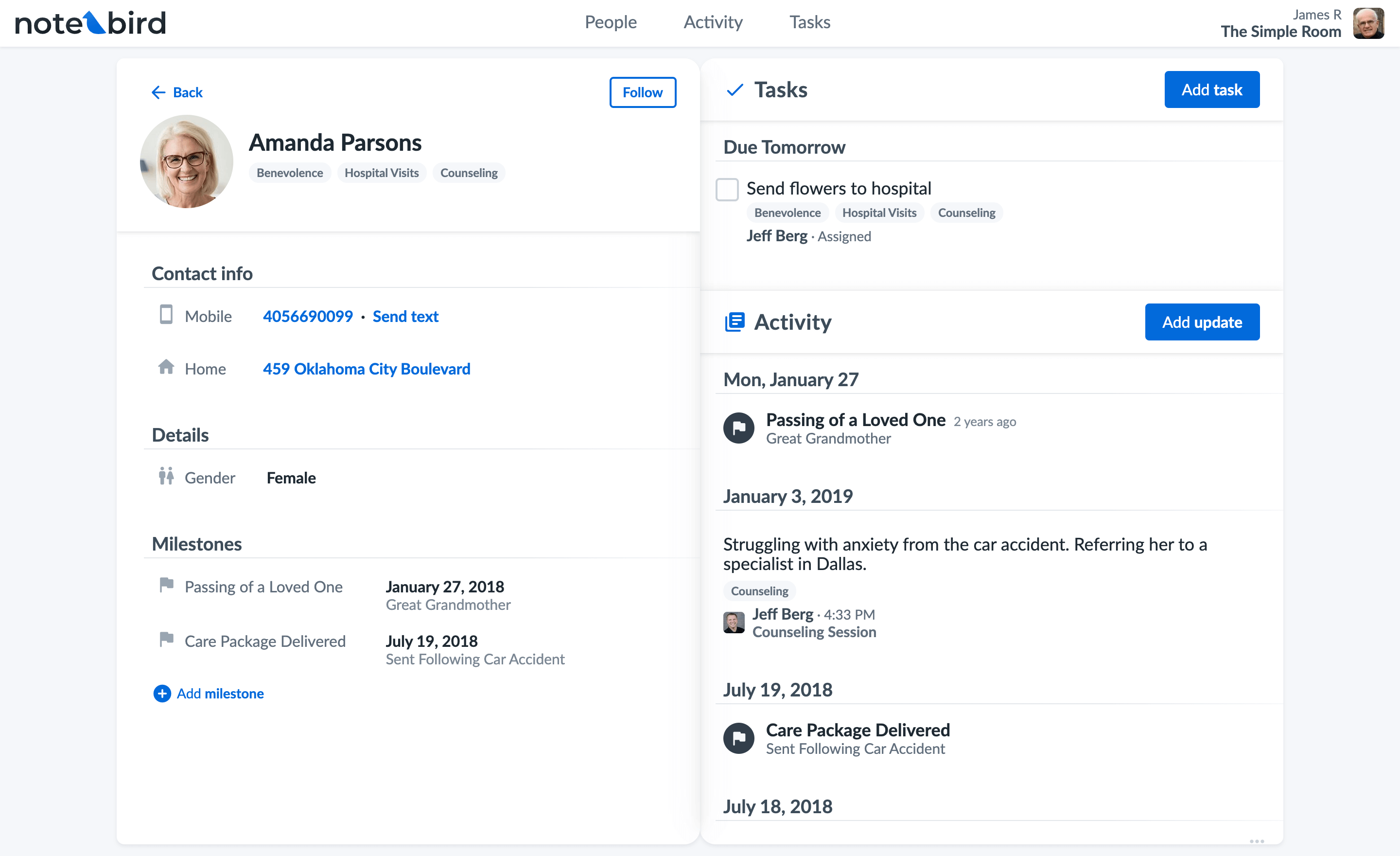The height and width of the screenshot is (856, 1400).
Task: Click the Add update button
Action: pos(1202,321)
